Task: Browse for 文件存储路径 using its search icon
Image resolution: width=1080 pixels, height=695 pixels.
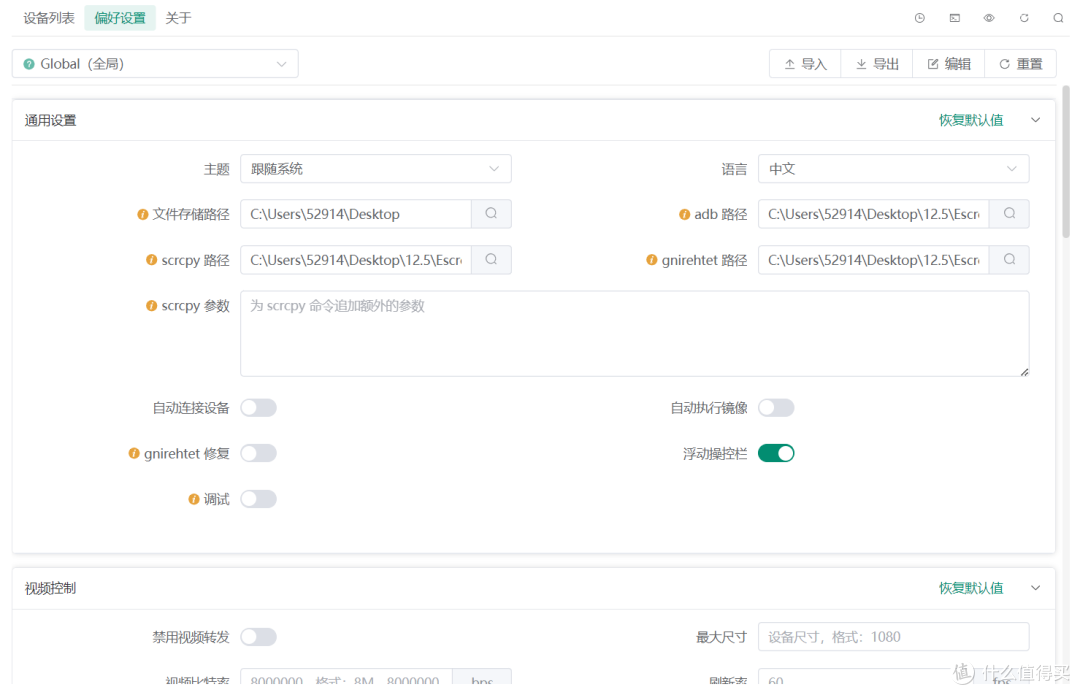Action: coord(491,214)
